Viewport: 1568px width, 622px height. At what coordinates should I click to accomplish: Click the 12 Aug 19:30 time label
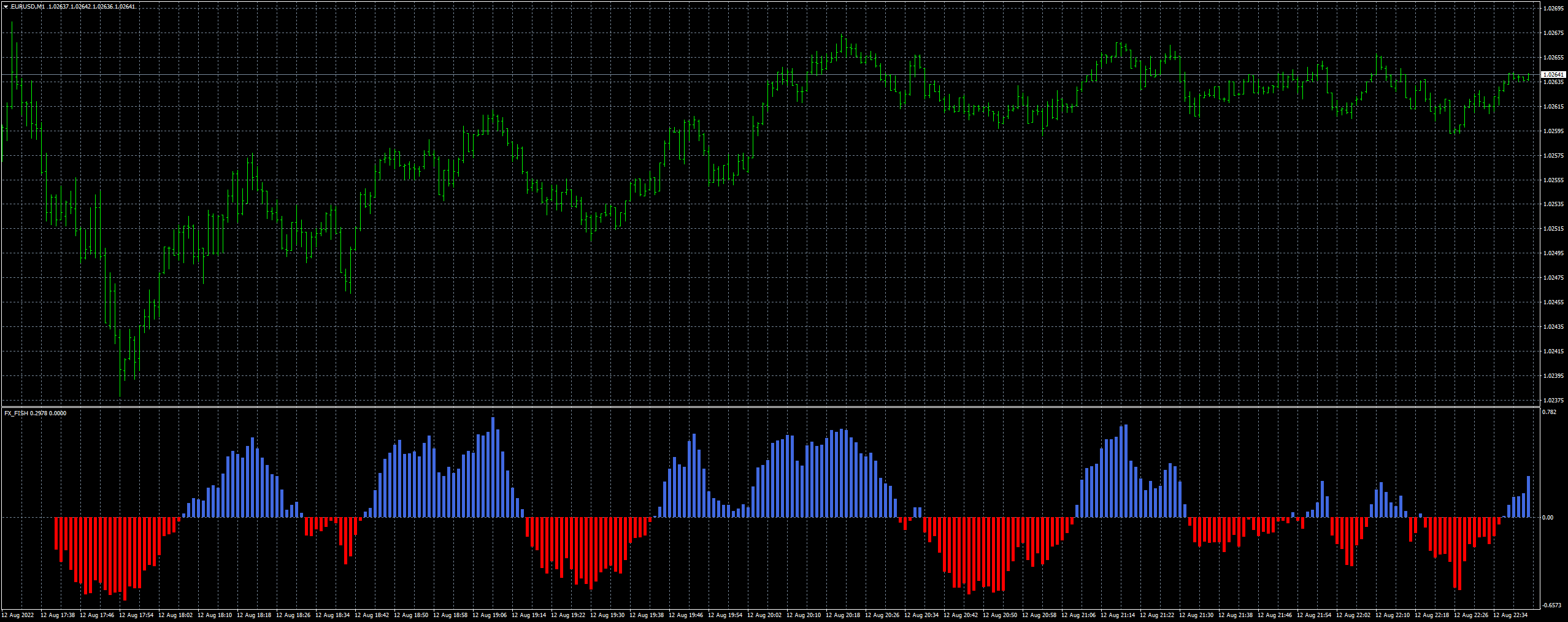tap(607, 615)
